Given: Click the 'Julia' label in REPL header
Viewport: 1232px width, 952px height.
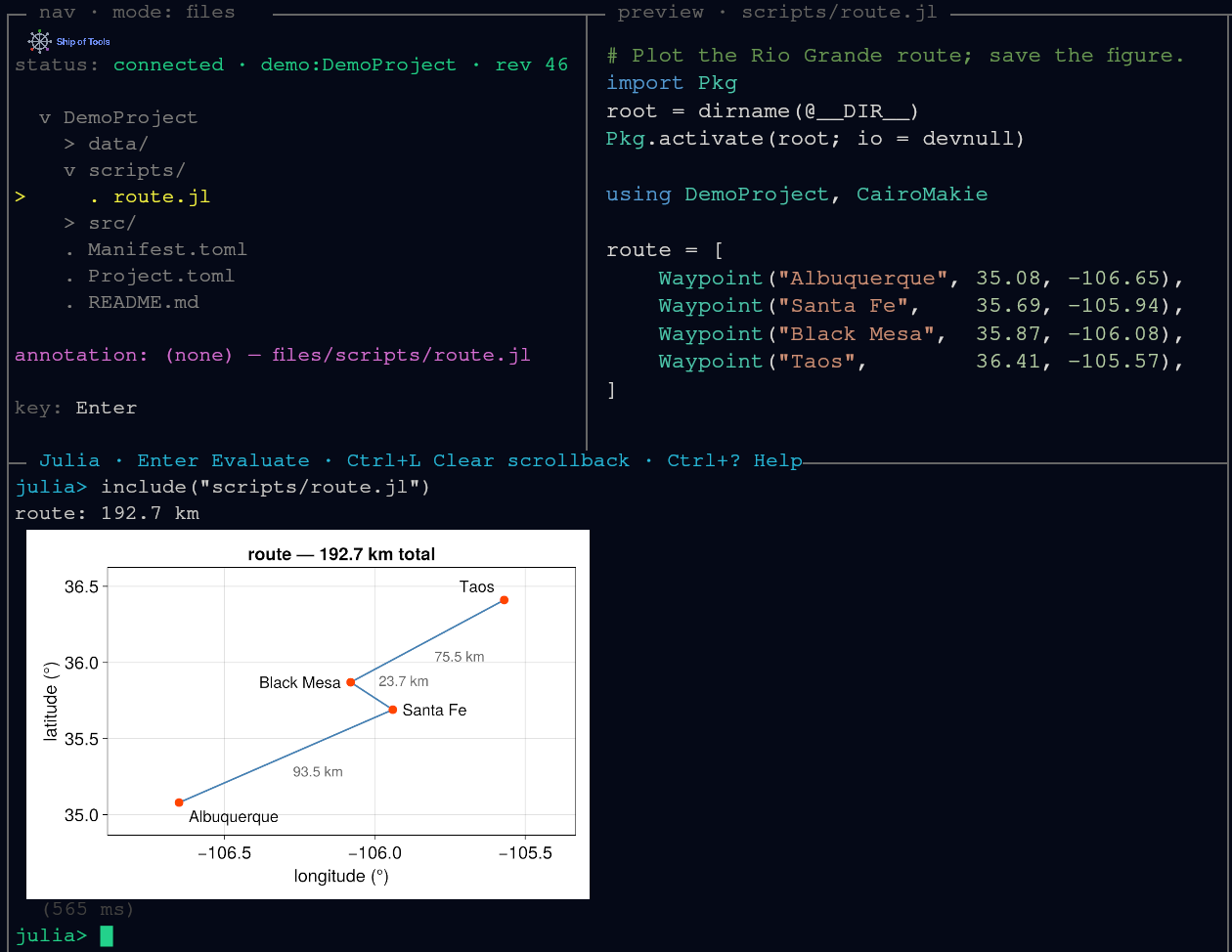Looking at the screenshot, I should tap(69, 460).
